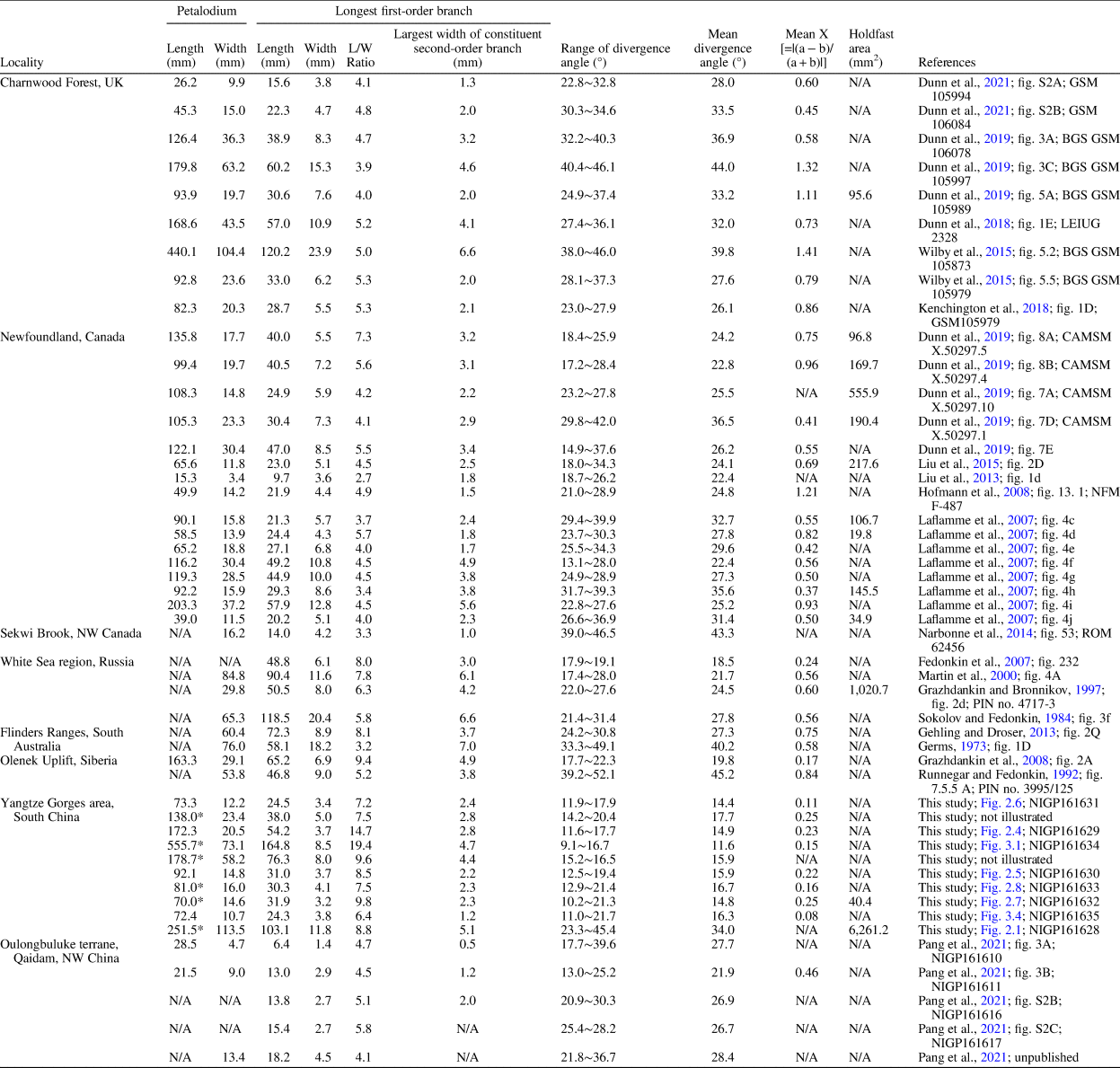Image resolution: width=1120 pixels, height=1068 pixels.
Task: Open the Fig. 3.1 figure link
Action: (x=998, y=845)
